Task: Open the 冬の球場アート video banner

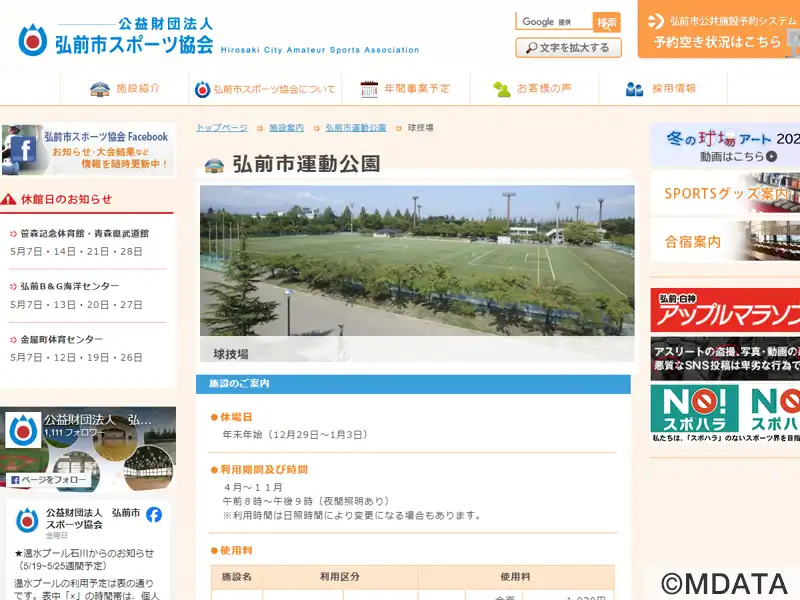Action: pyautogui.click(x=725, y=145)
